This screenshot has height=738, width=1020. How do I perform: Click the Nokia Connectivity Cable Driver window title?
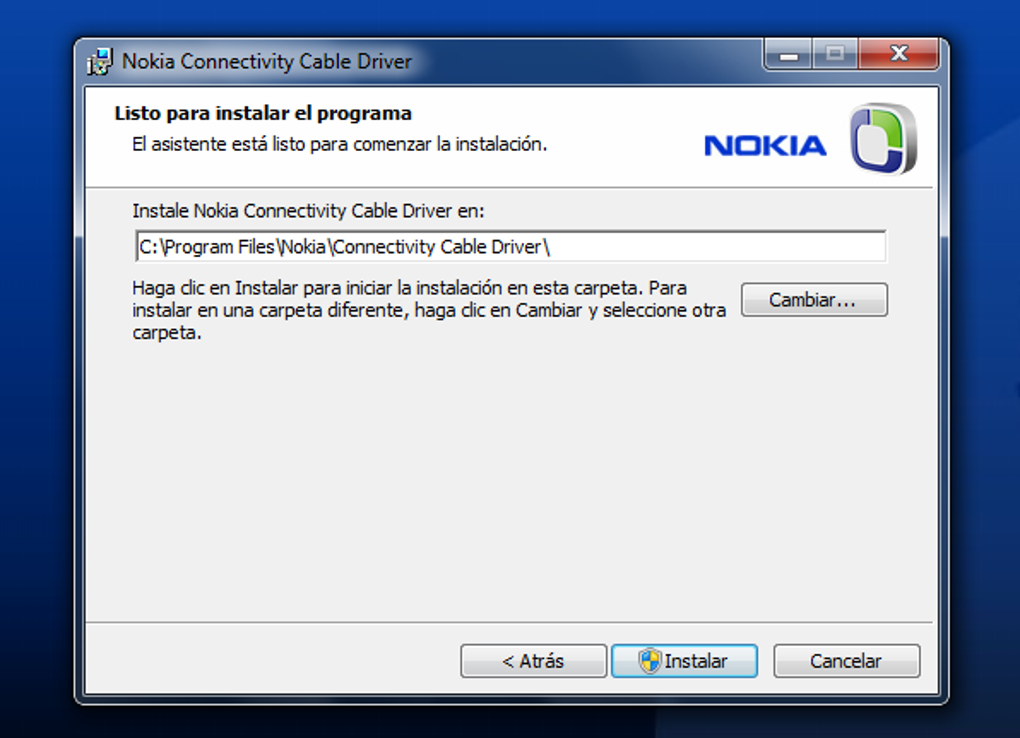coord(267,61)
